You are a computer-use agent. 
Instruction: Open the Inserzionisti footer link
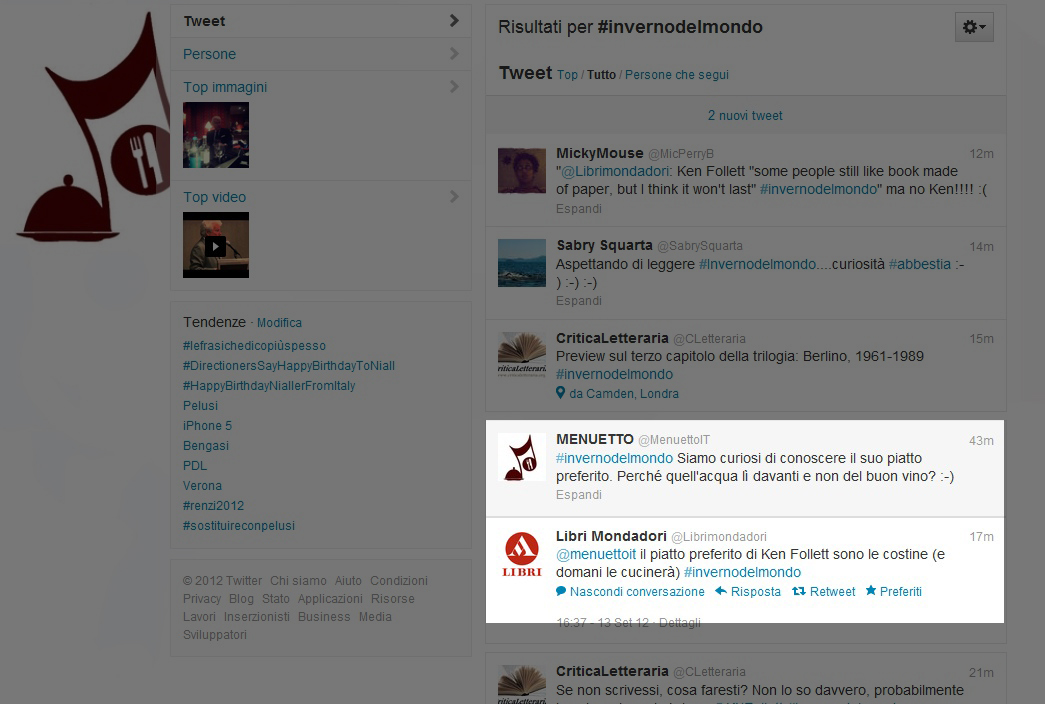(x=257, y=617)
